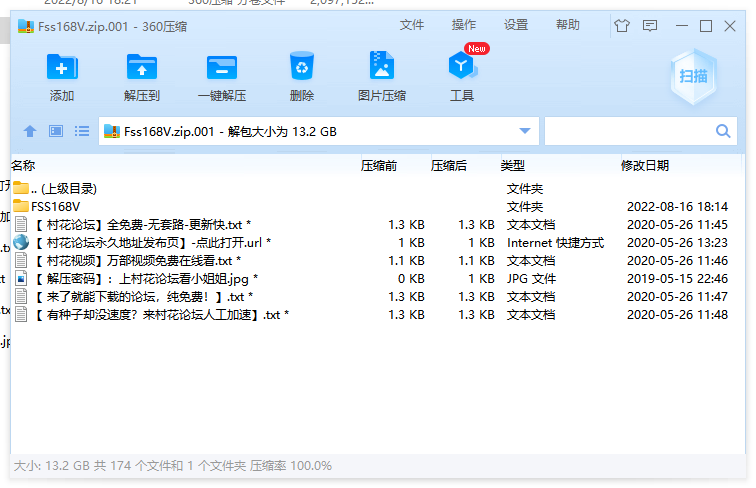The width and height of the screenshot is (756, 488).
Task: Sort files by 修改日期 column header
Action: coord(645,165)
